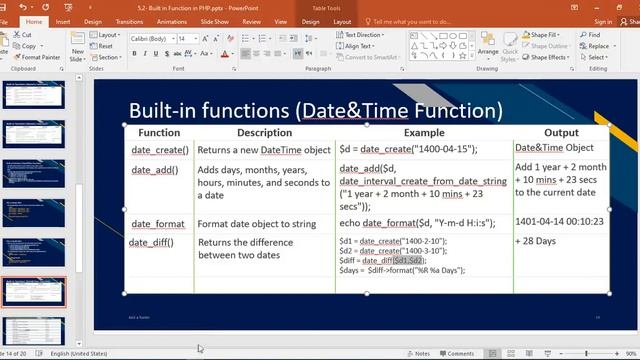Open the Comments pane from status bar
The image size is (640, 360).
pos(457,353)
